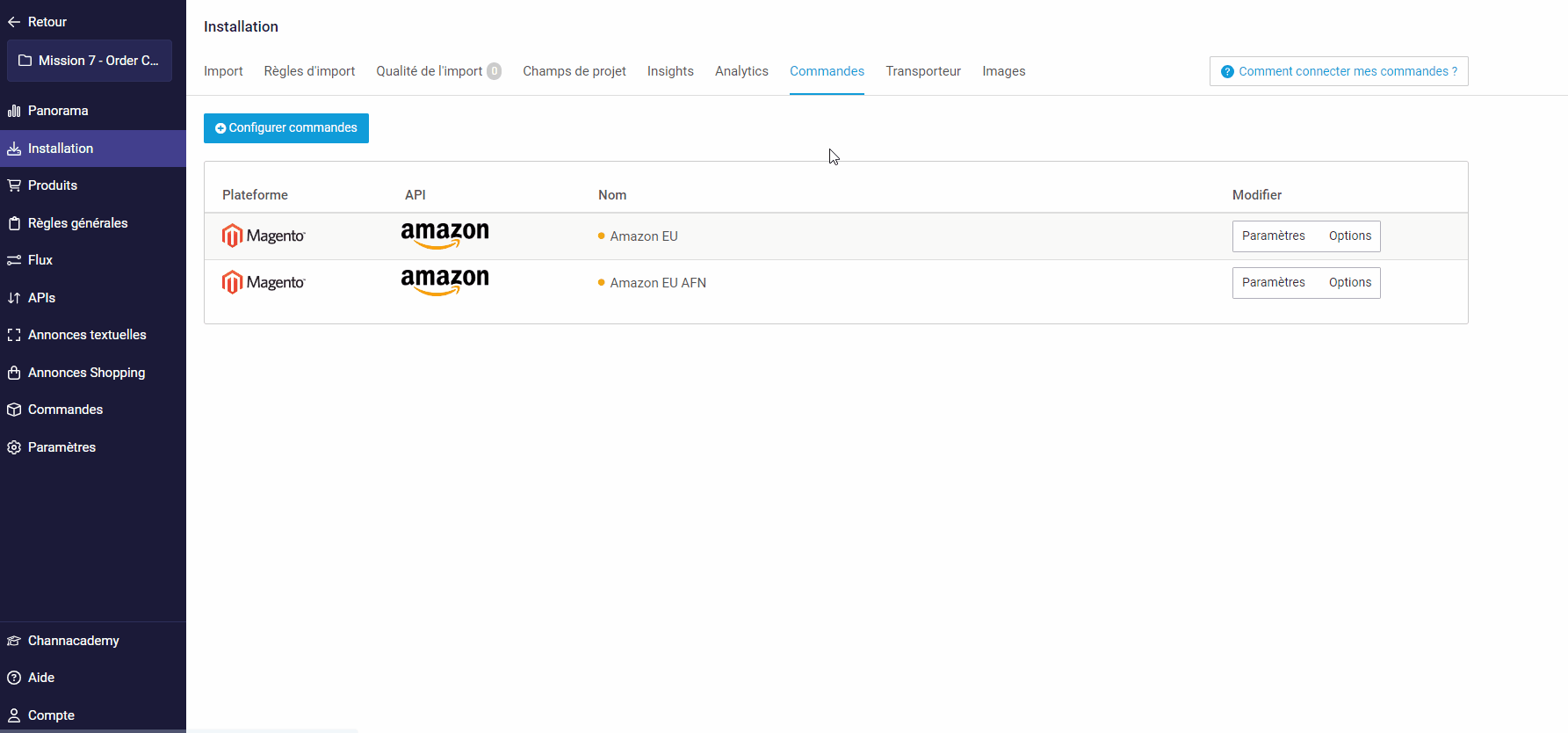
Task: Click the Aide question mark icon
Action: point(14,678)
